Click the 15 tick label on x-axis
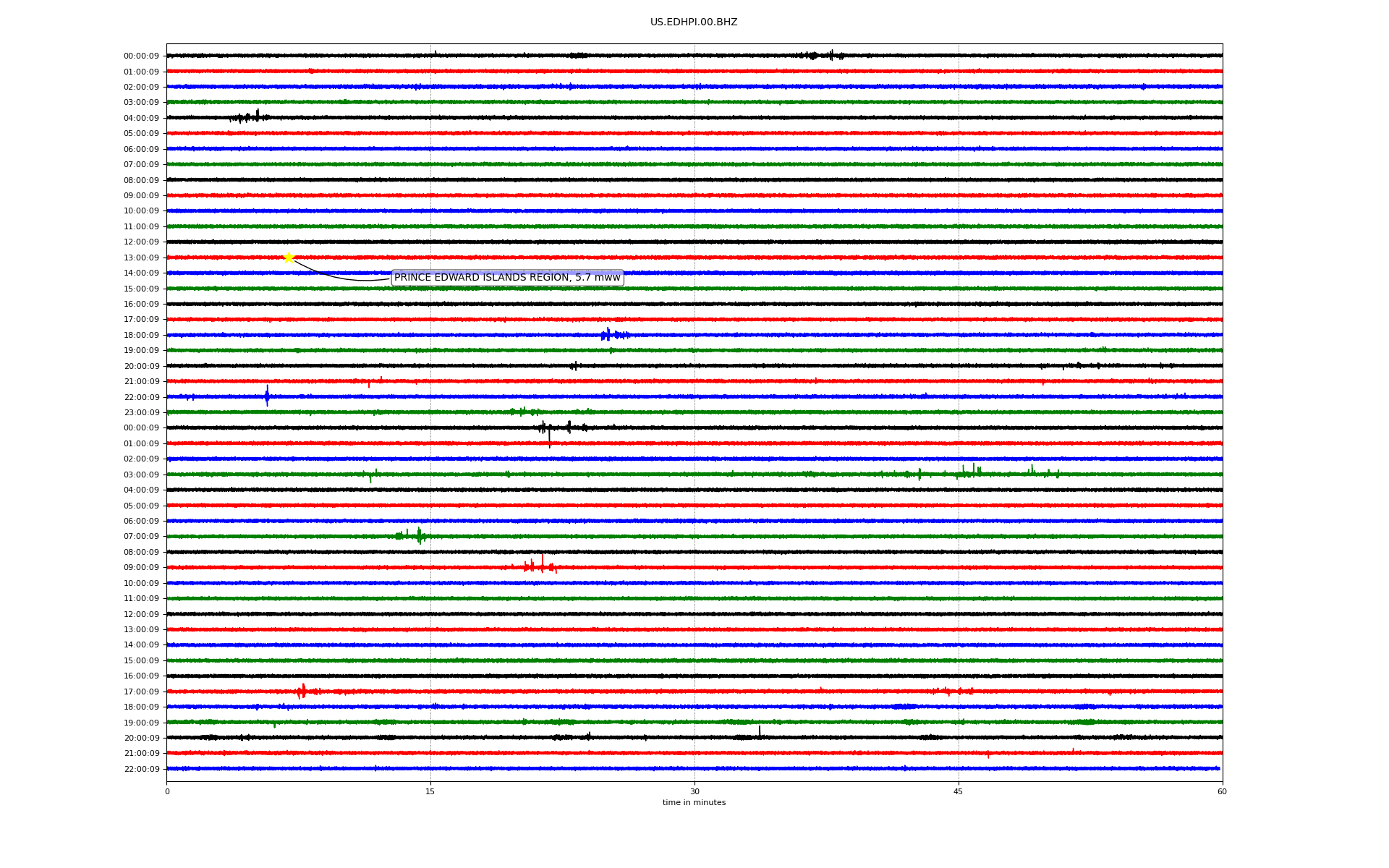The image size is (1389, 868). click(x=430, y=791)
